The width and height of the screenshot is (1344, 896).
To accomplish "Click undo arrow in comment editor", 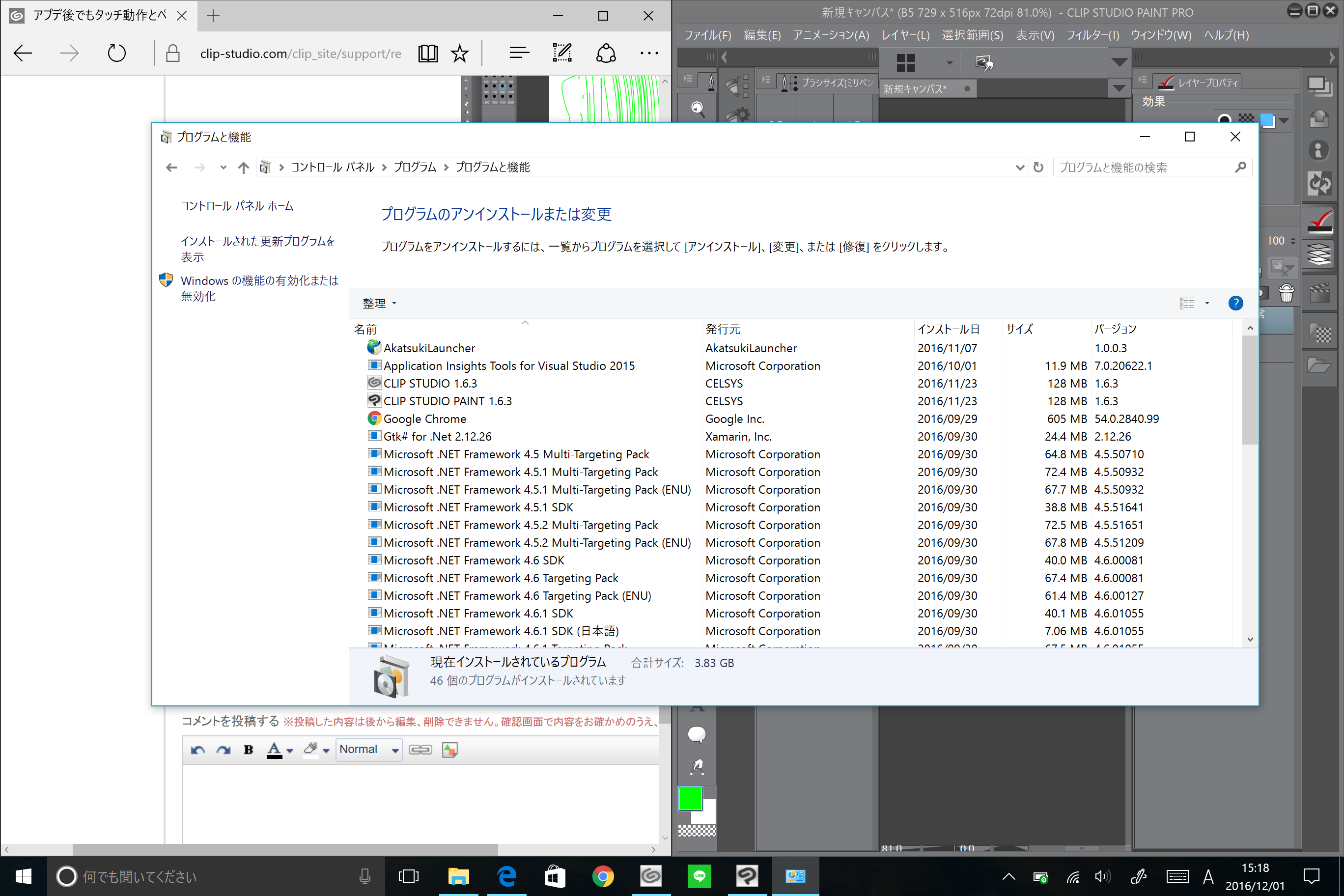I will (x=197, y=750).
